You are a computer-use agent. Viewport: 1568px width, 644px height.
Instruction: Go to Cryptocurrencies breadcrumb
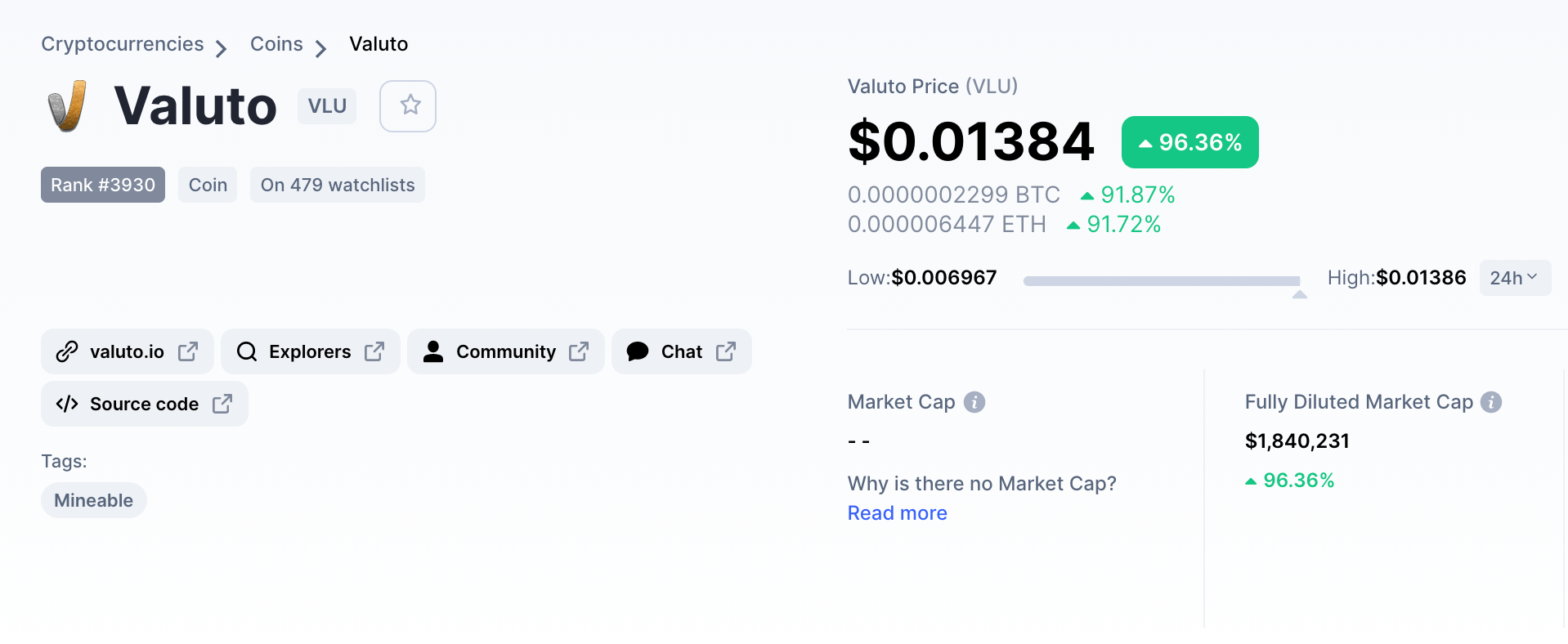coord(123,44)
